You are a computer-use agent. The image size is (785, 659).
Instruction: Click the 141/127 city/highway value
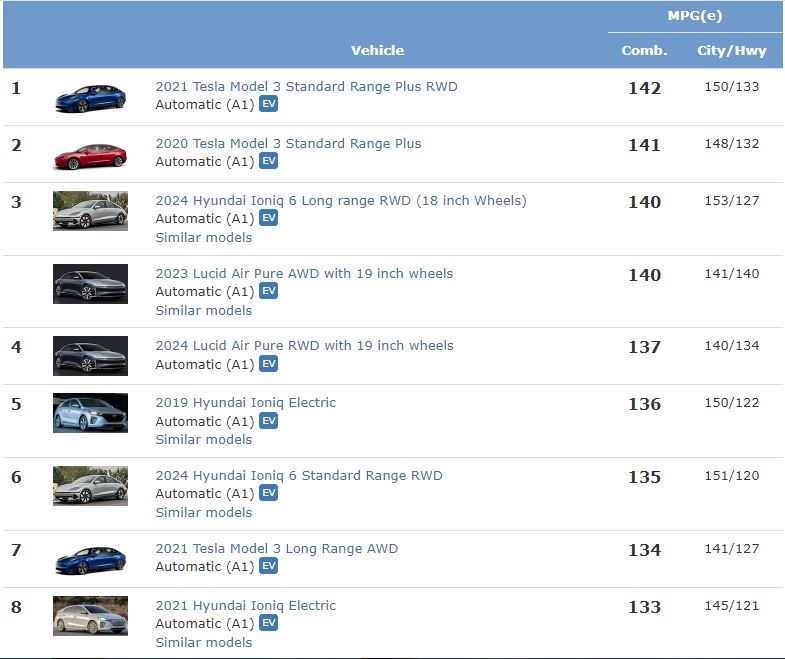coord(732,549)
